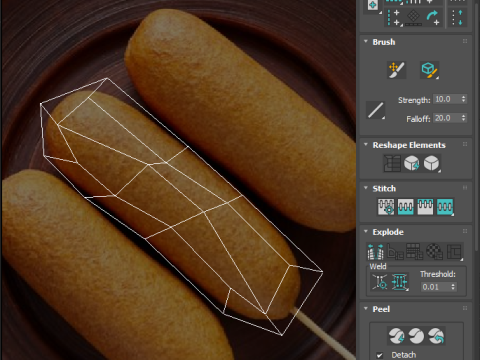Click Break icon in Explode rollout

(x=376, y=251)
